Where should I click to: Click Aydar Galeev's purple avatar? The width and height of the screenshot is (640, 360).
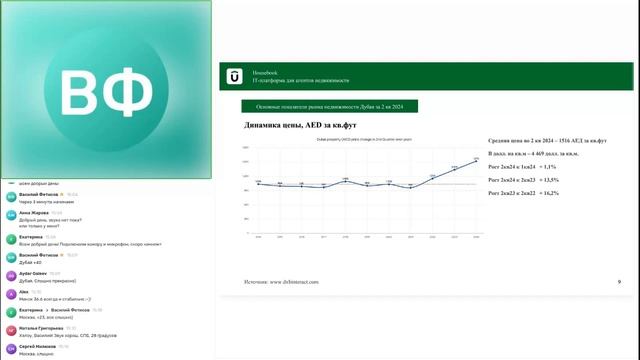[x=11, y=276]
